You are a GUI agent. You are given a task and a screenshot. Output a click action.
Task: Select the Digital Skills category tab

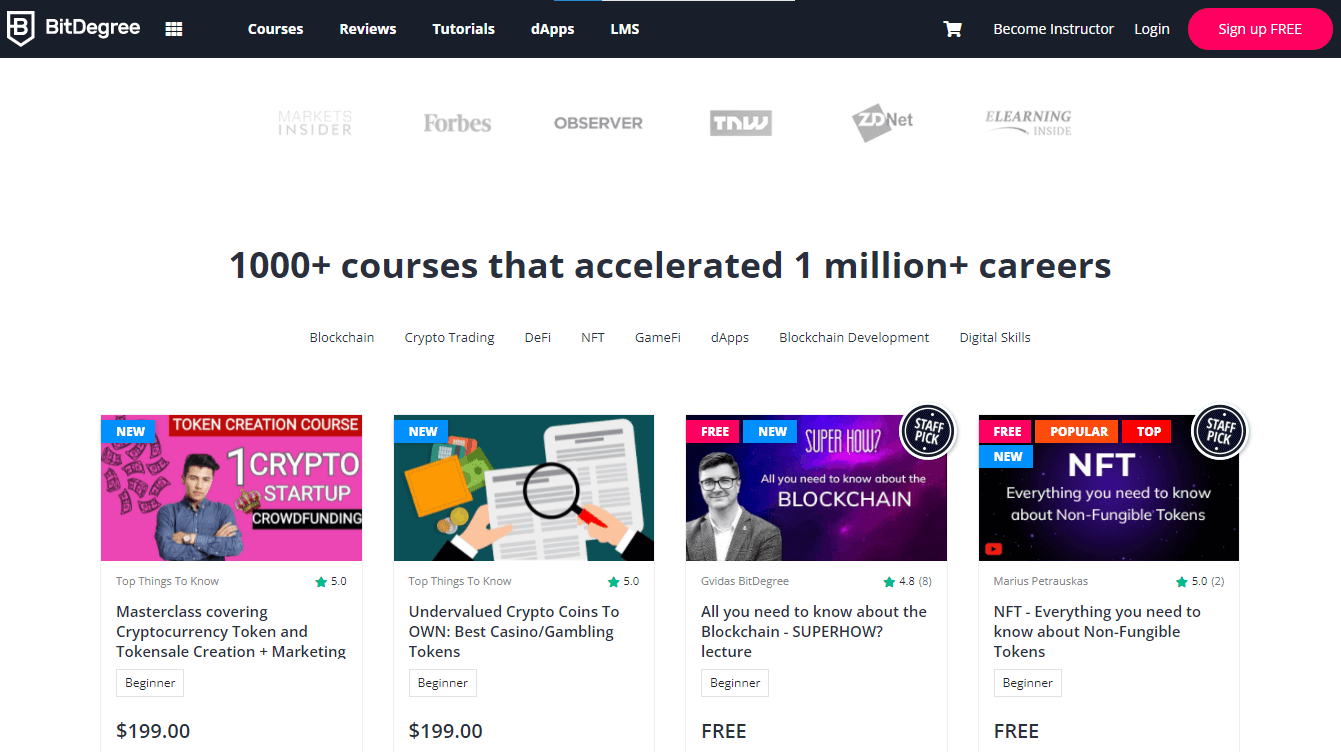995,338
